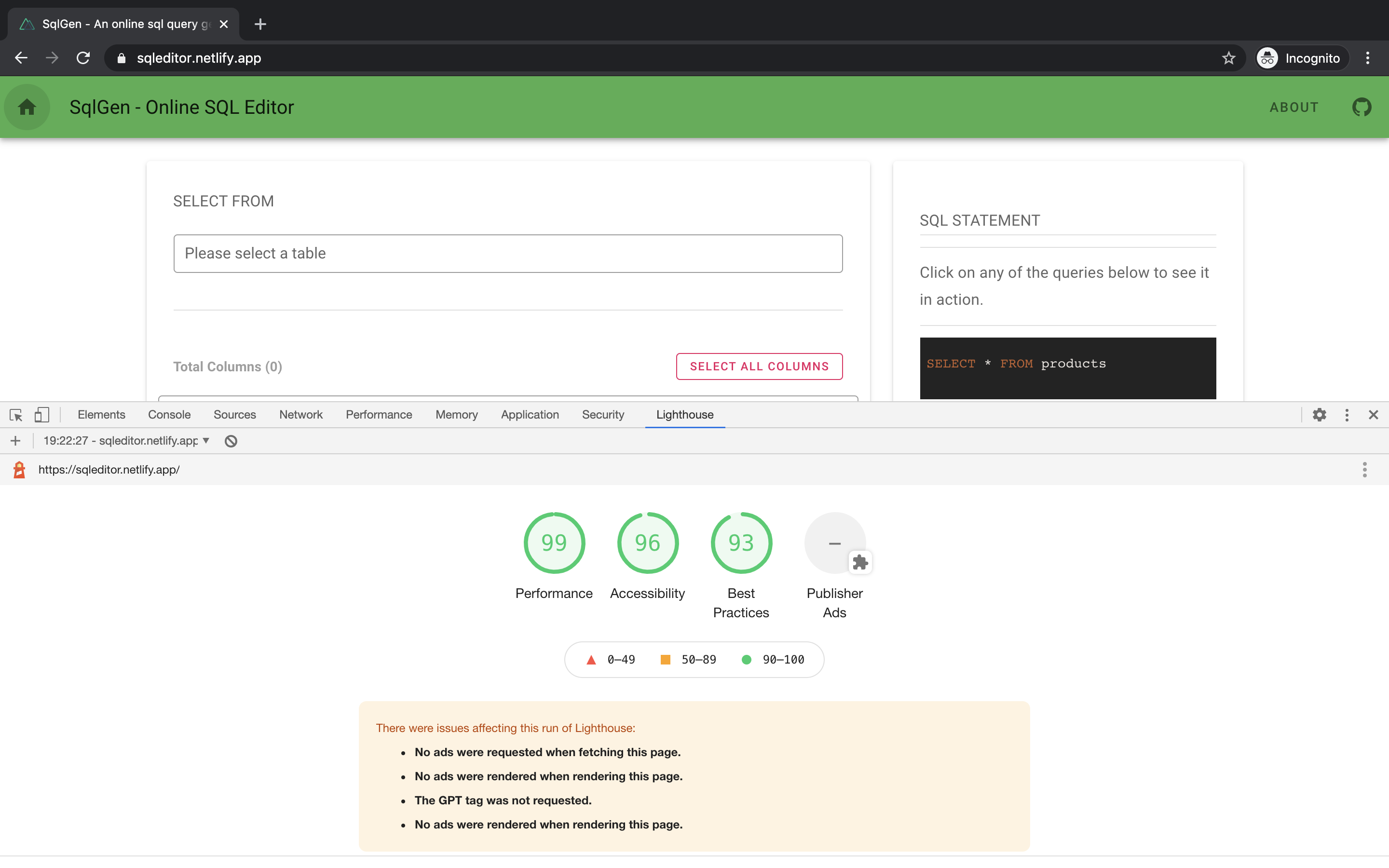Click the plus icon for new Lighthouse report
Screen dimensions: 1389x868
click(x=15, y=441)
